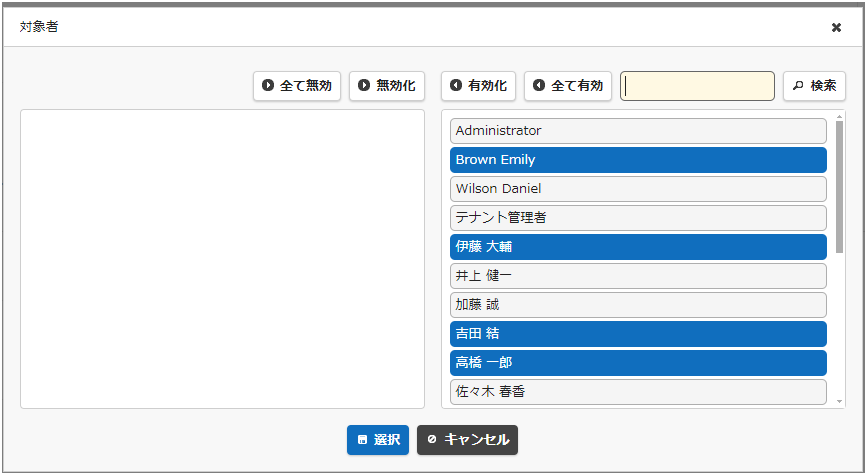Confirm with the 選択 button
Screen dimensions: 867x475
(x=378, y=440)
